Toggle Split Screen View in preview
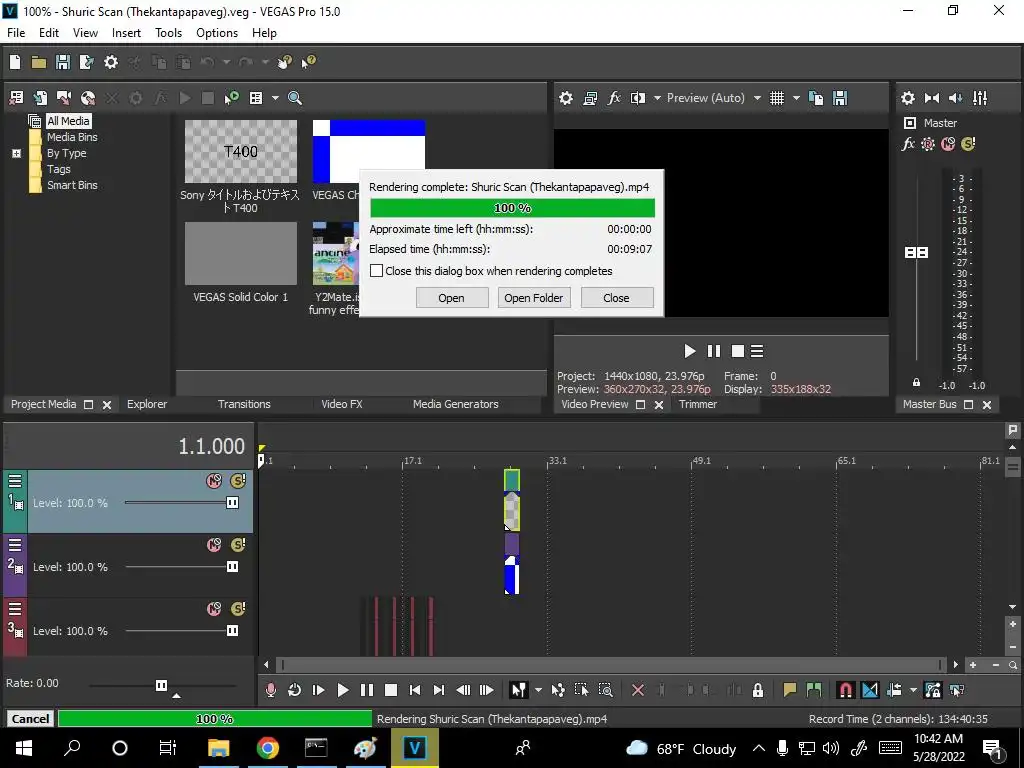Image resolution: width=1024 pixels, height=768 pixels. (x=637, y=98)
